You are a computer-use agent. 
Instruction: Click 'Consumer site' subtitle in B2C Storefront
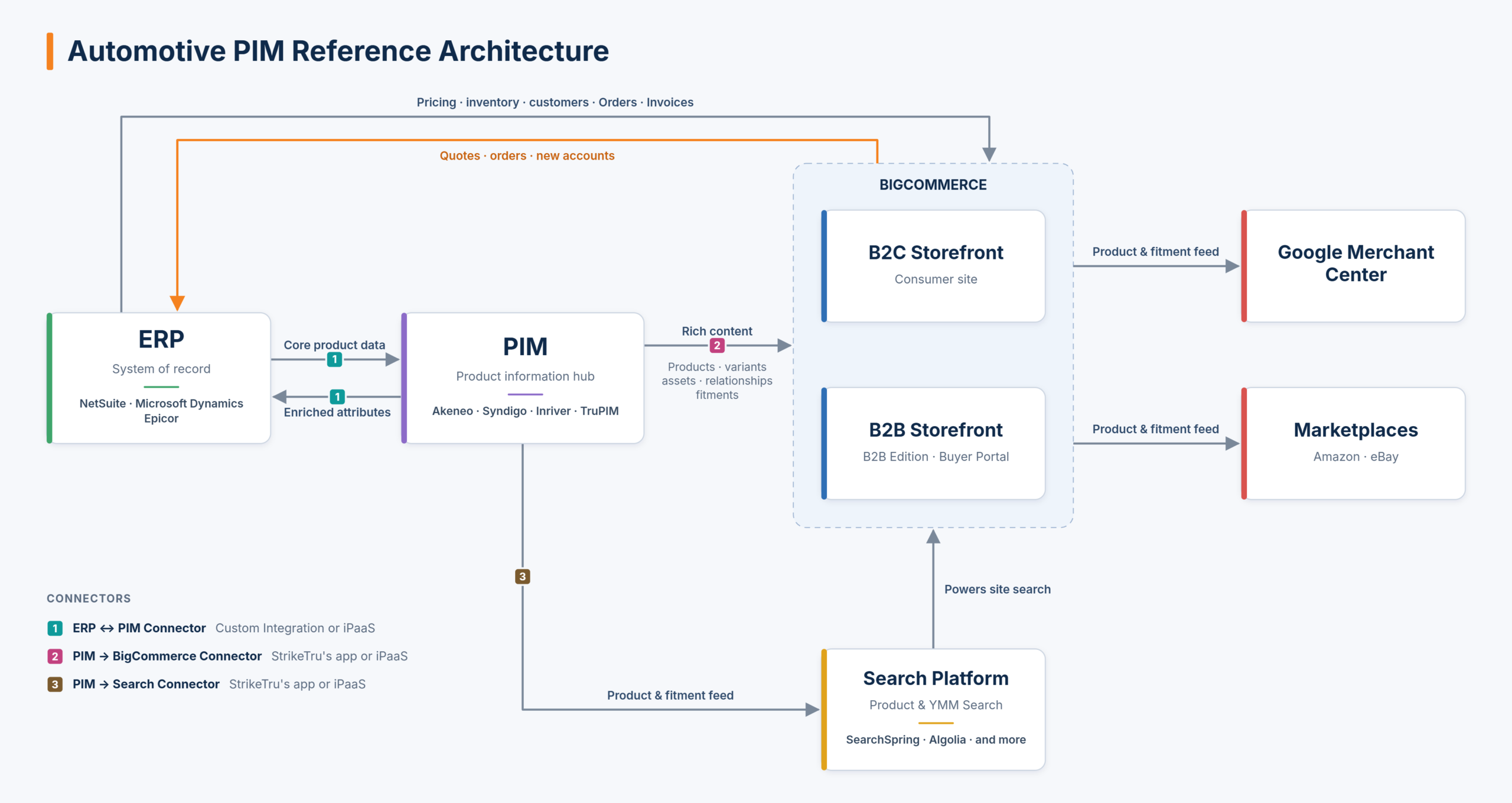[936, 279]
